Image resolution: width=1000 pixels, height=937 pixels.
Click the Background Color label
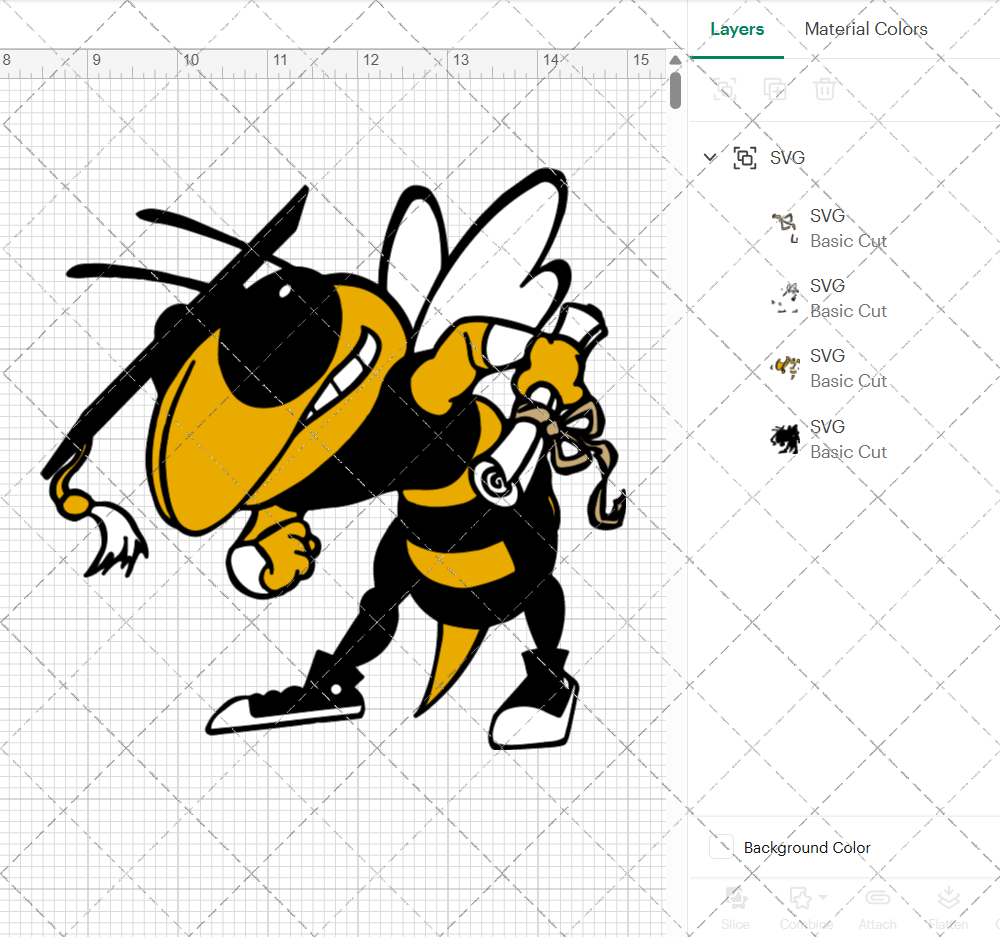(x=807, y=848)
